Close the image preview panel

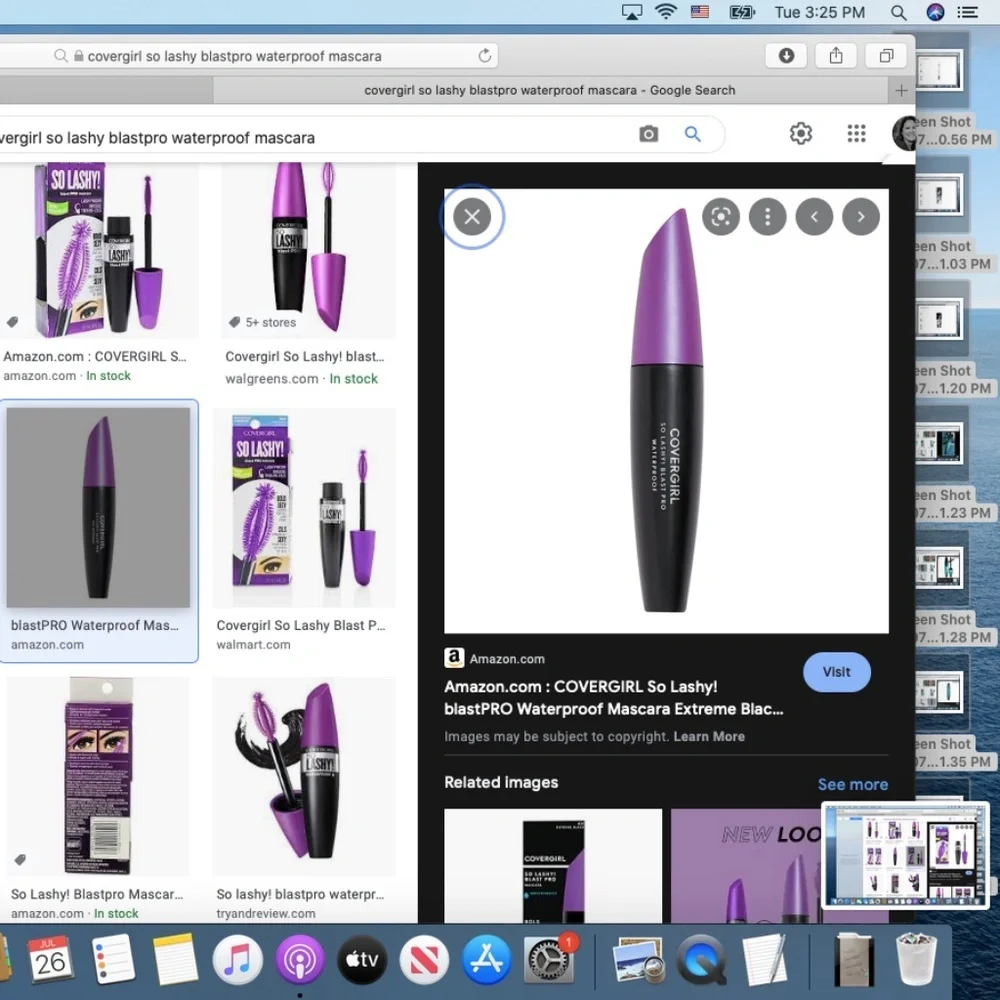click(472, 217)
